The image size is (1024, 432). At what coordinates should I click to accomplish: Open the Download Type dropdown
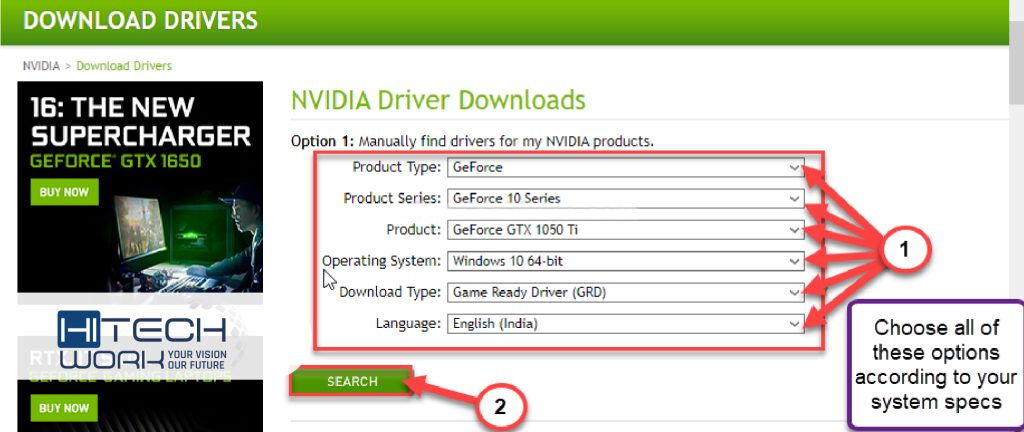click(x=626, y=292)
